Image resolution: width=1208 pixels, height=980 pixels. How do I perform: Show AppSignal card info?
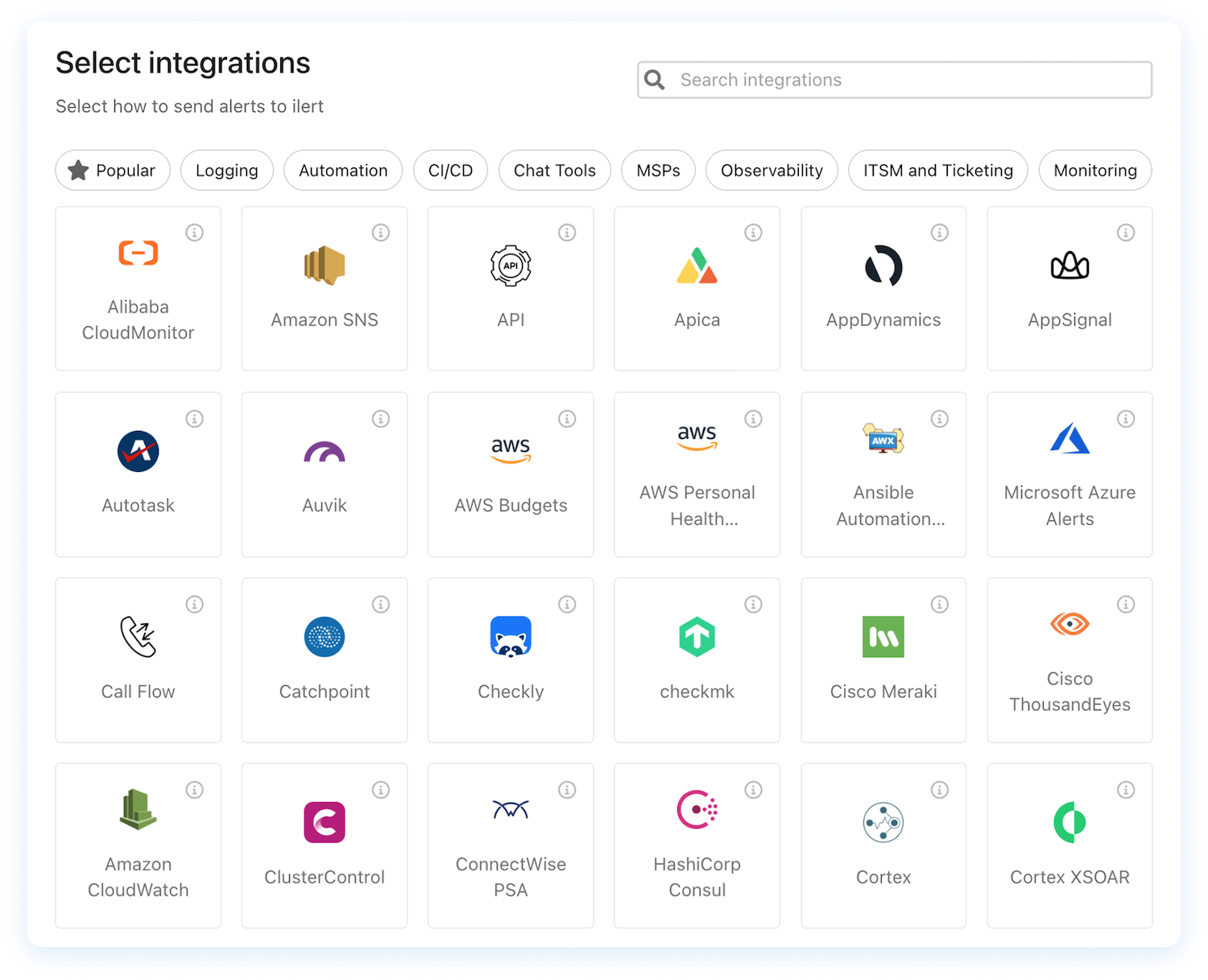tap(1126, 233)
